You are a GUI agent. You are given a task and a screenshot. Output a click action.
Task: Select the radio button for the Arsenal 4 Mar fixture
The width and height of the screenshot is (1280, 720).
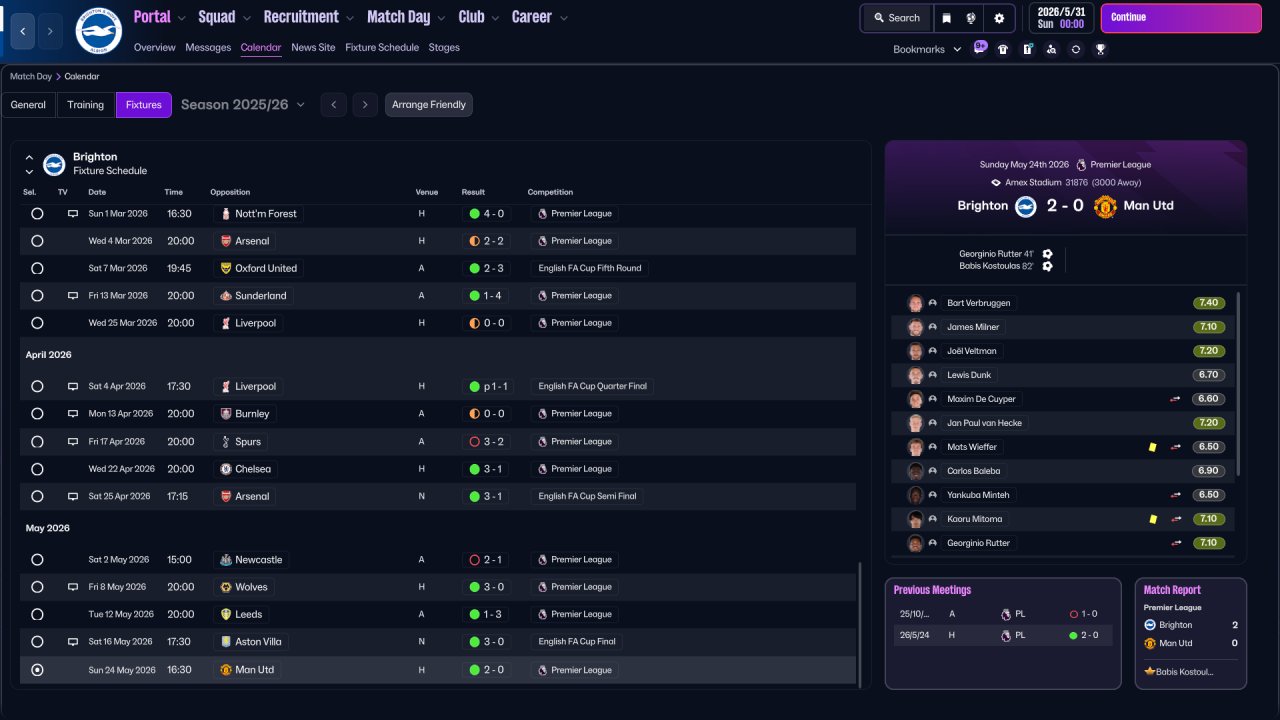click(x=37, y=241)
